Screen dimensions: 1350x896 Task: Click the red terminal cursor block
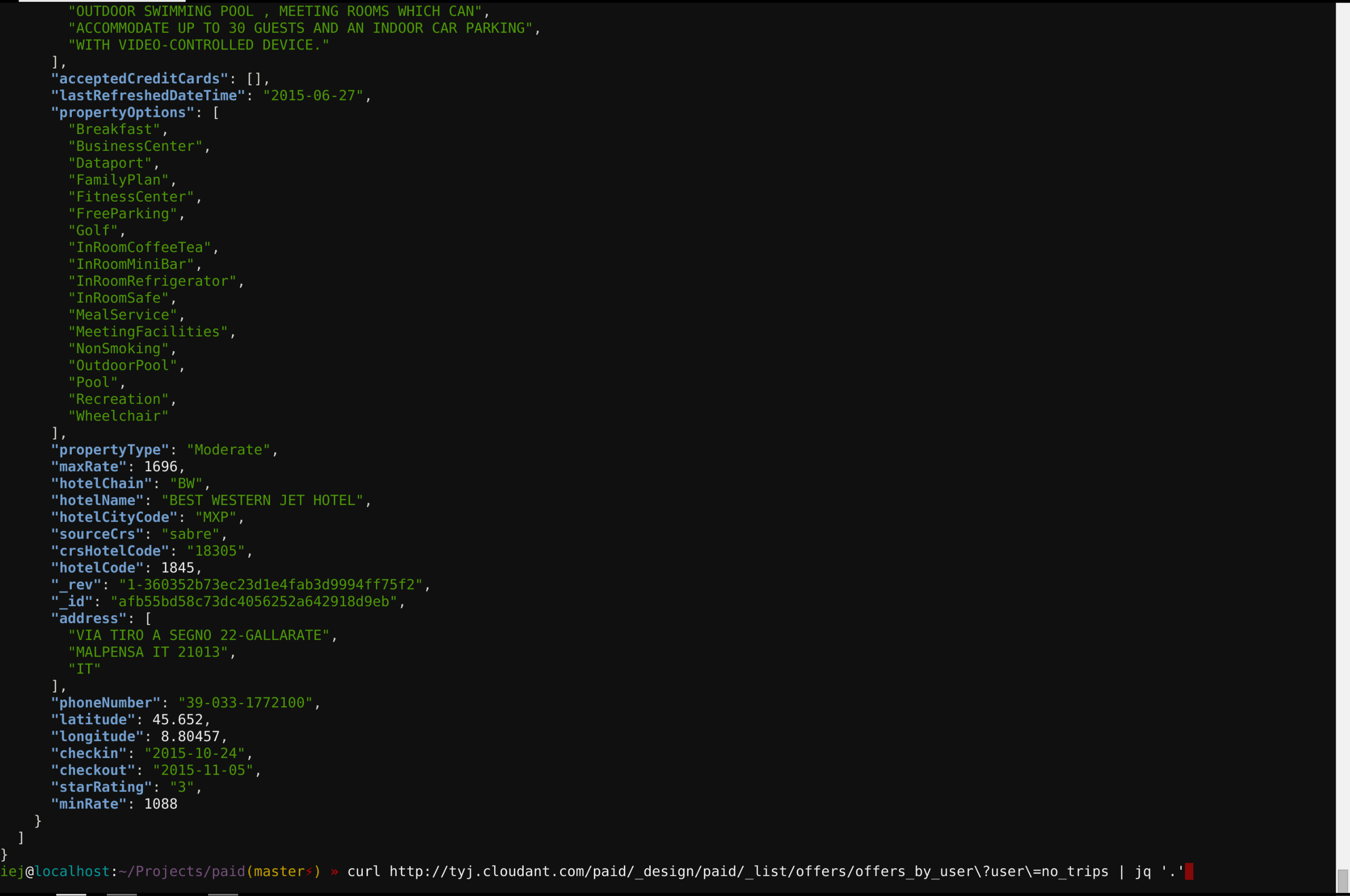[x=1189, y=871]
